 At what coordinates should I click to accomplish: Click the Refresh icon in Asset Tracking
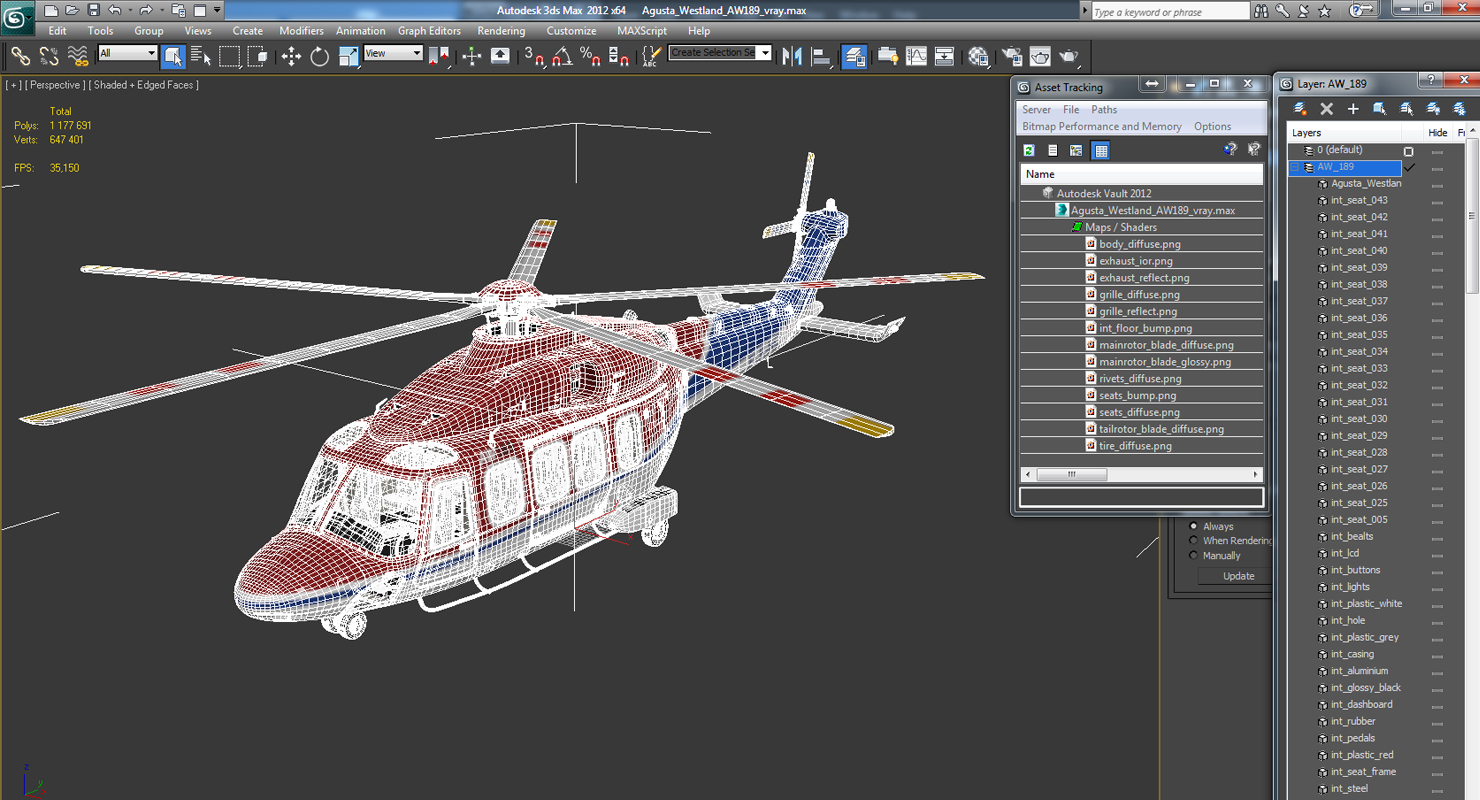(1029, 150)
